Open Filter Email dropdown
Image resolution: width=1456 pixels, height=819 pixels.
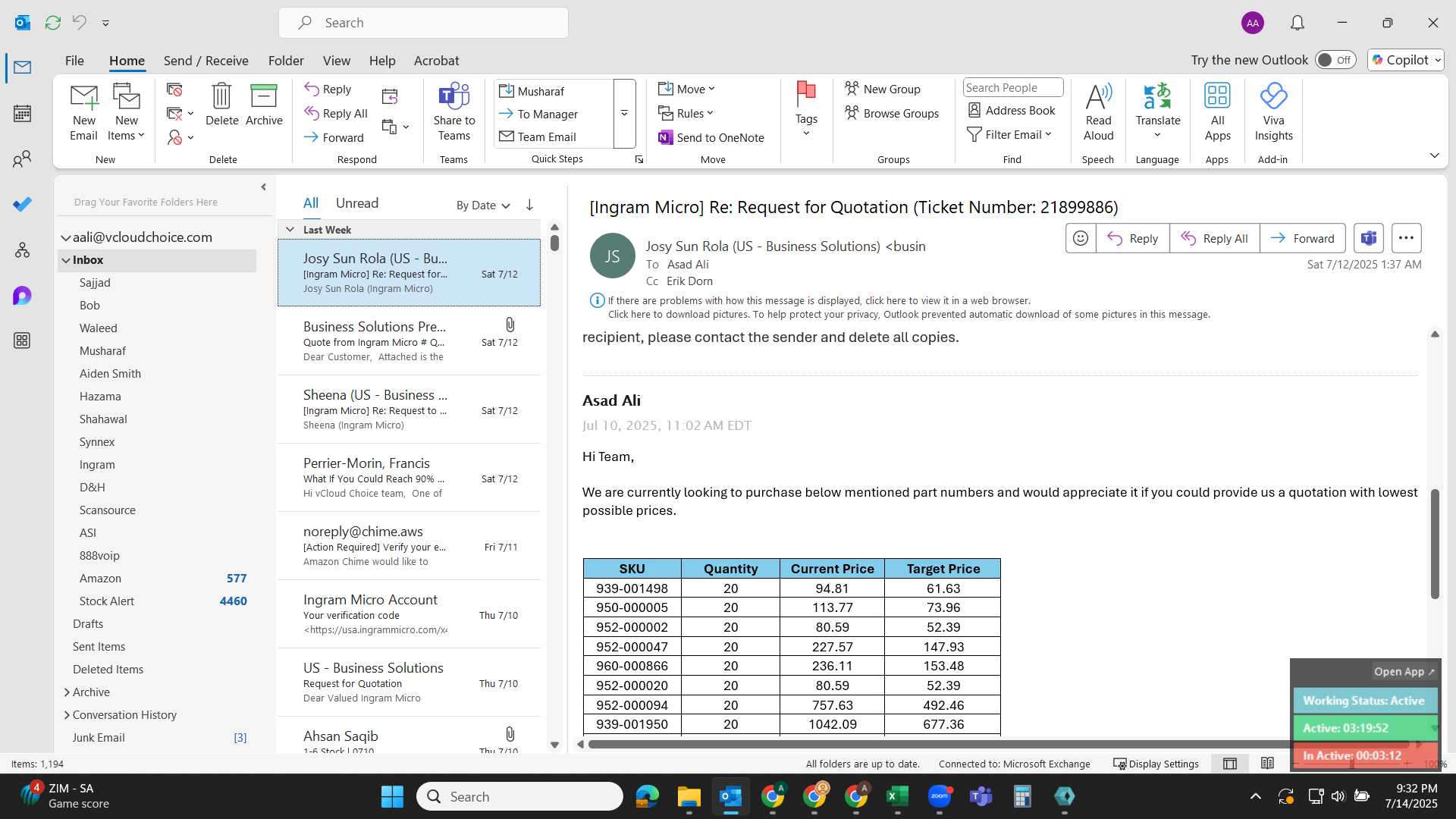1009,134
